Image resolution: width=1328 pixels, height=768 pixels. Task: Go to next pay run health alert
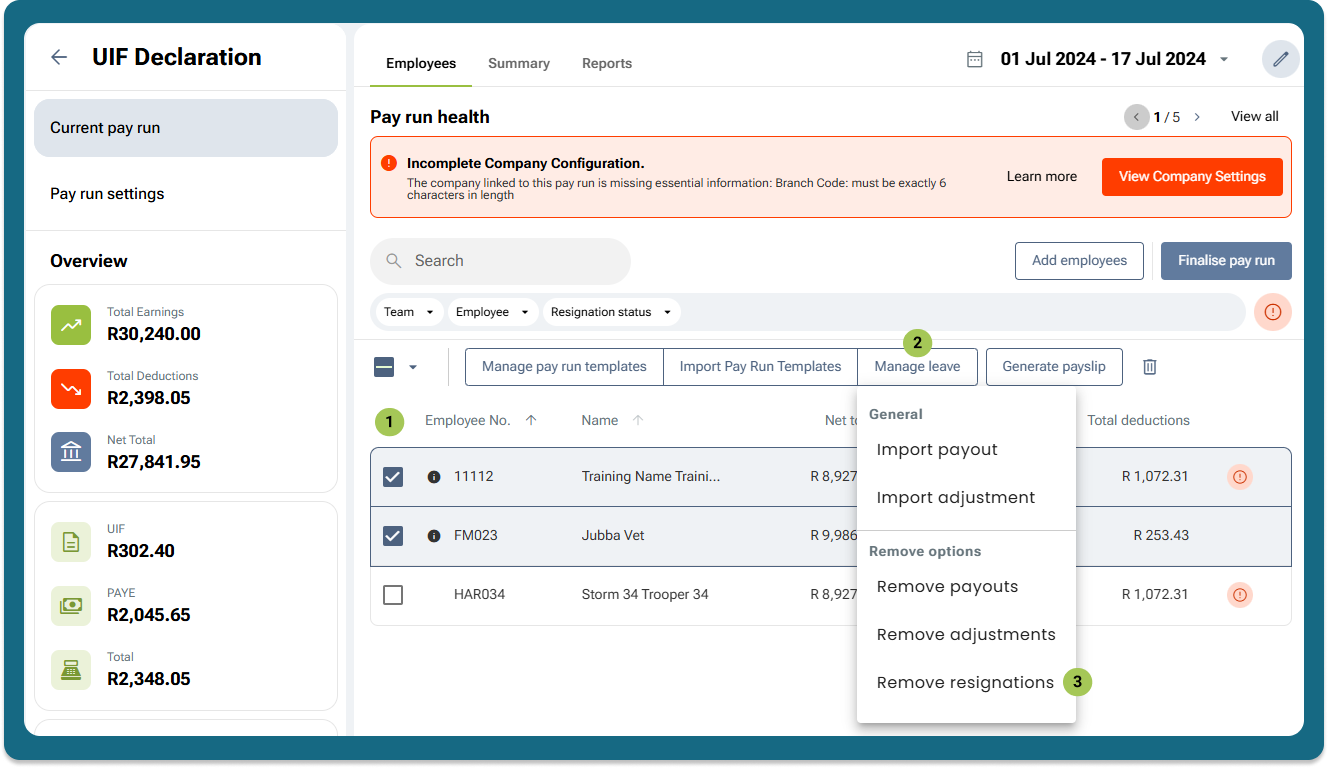pos(1197,117)
